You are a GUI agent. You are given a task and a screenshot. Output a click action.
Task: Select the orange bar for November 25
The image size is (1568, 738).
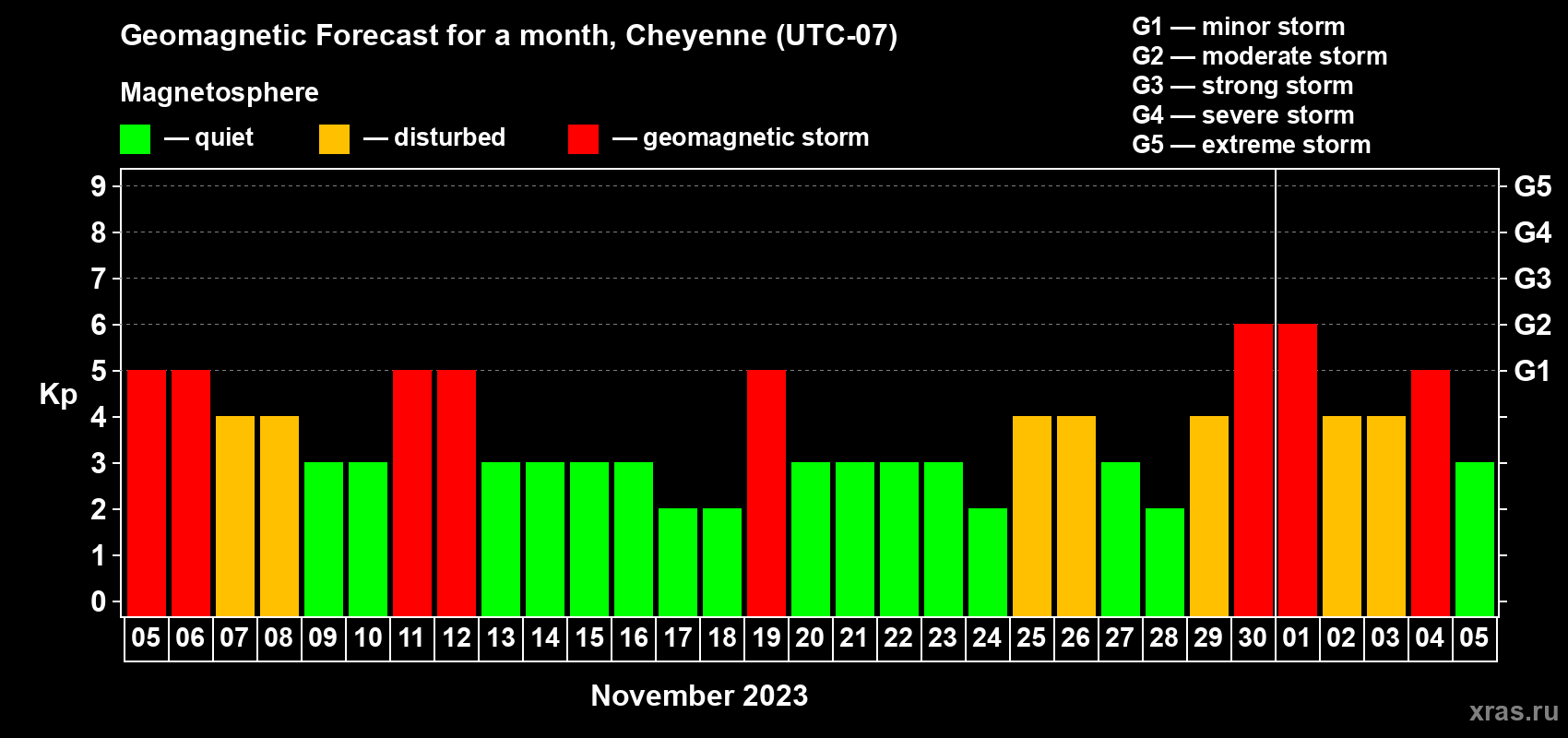point(1032,516)
